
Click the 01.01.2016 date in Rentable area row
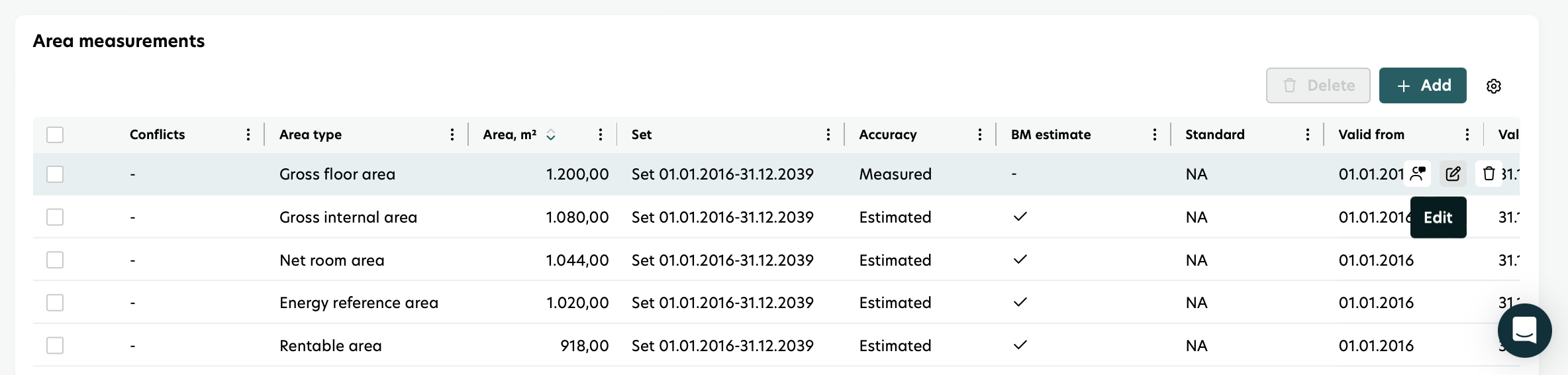click(x=1376, y=346)
